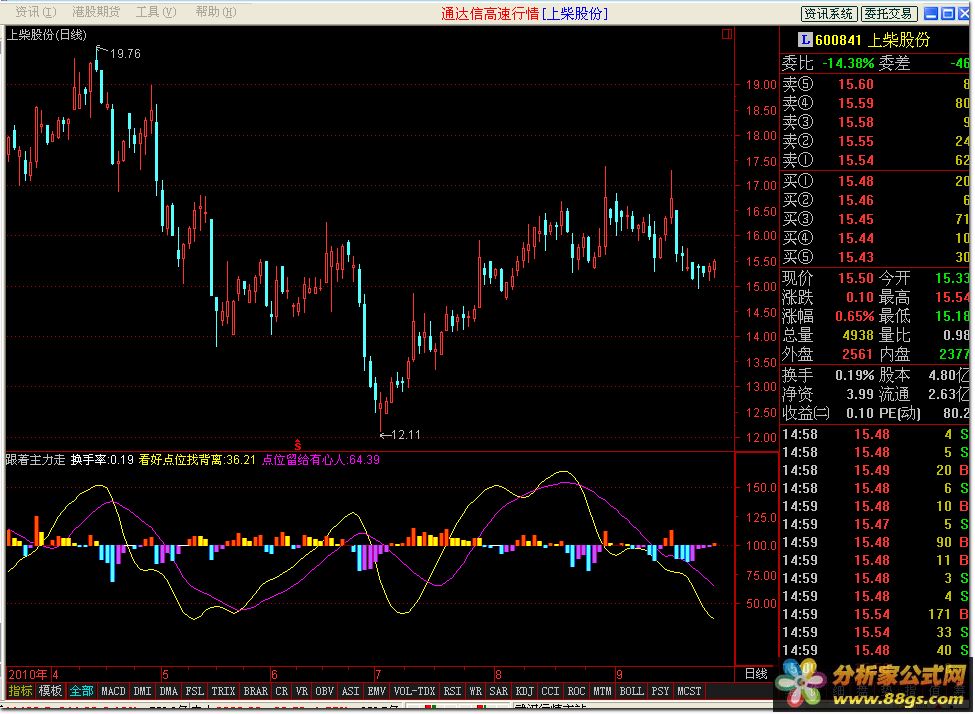Select the BOLL indicator tab
This screenshot has width=975, height=714.
tap(632, 690)
